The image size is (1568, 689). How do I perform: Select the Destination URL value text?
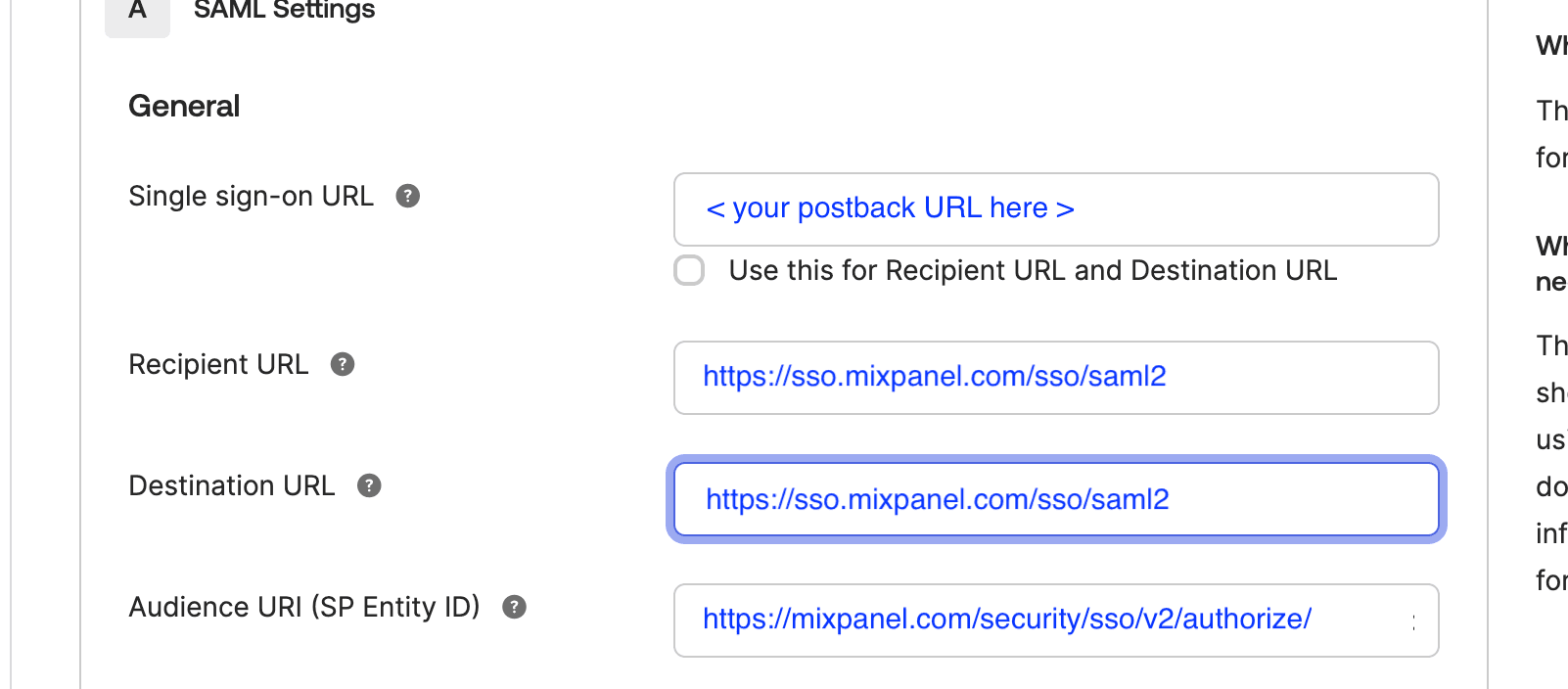pos(937,499)
